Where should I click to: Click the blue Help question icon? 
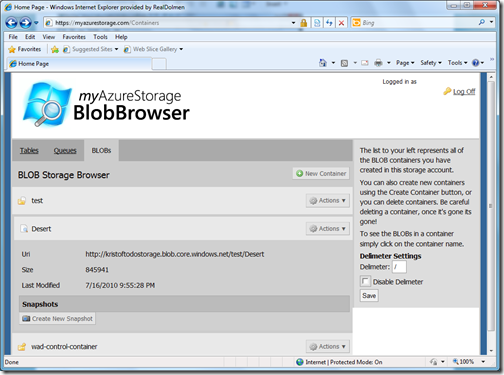[x=476, y=63]
